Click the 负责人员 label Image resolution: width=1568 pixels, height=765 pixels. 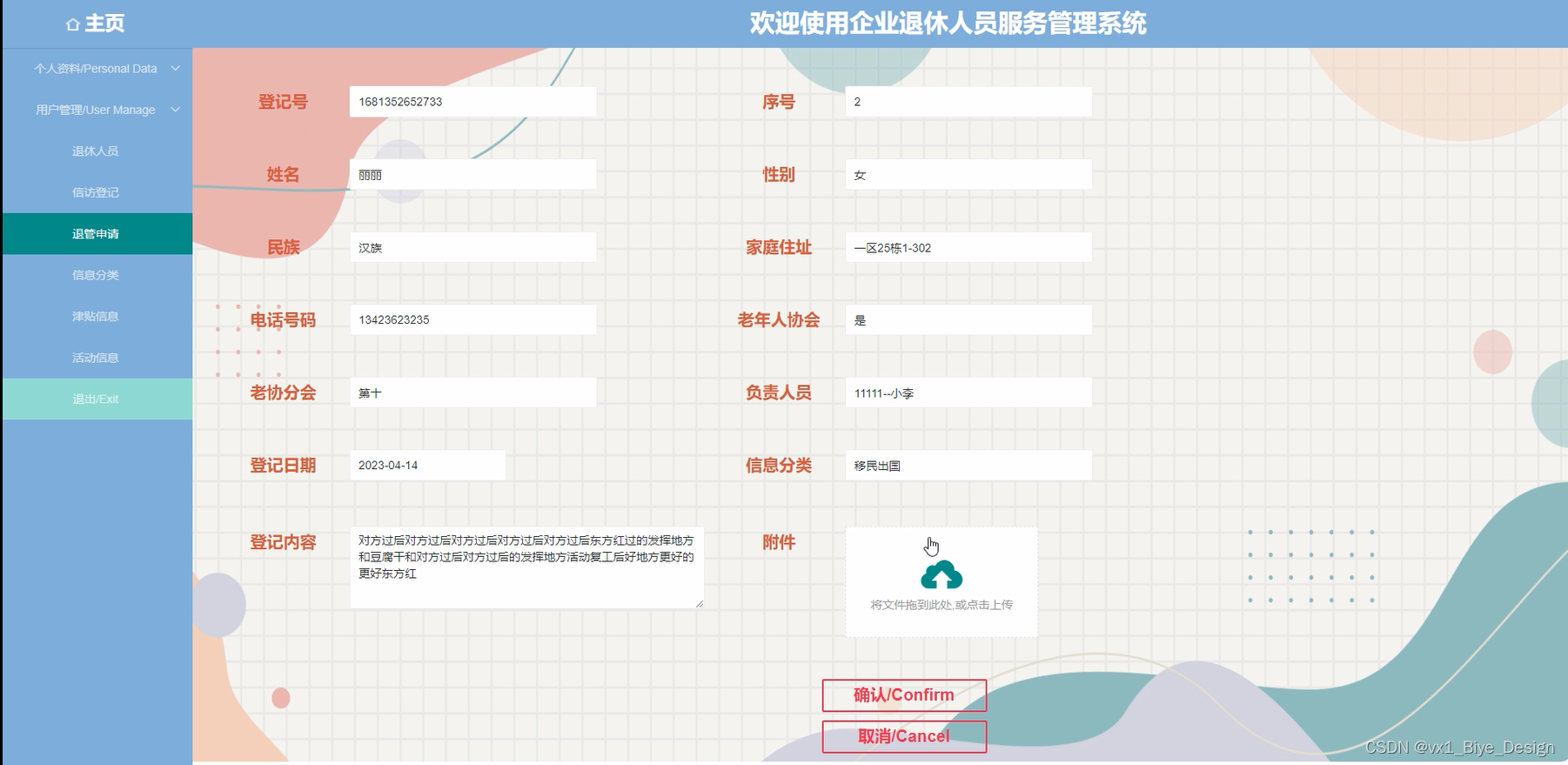[x=779, y=393]
